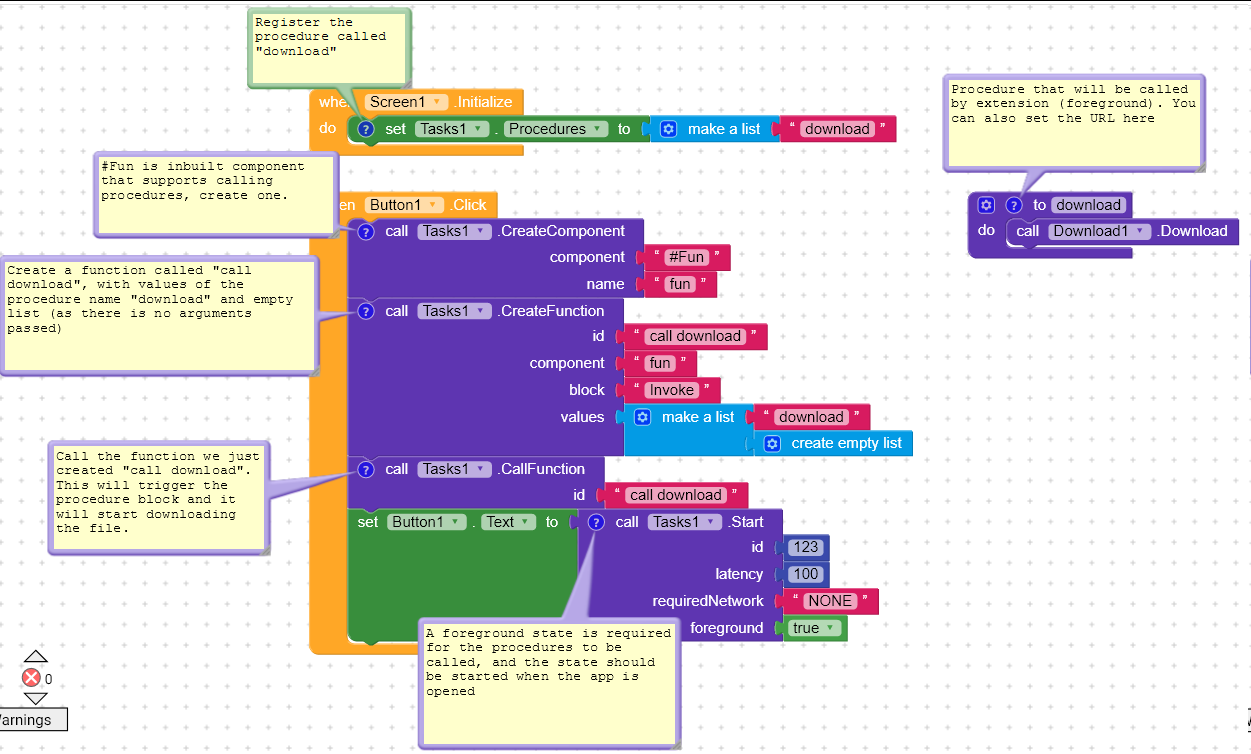Toggle comment icon on Tasks1.Start block
The height and width of the screenshot is (754, 1251).
tap(596, 522)
